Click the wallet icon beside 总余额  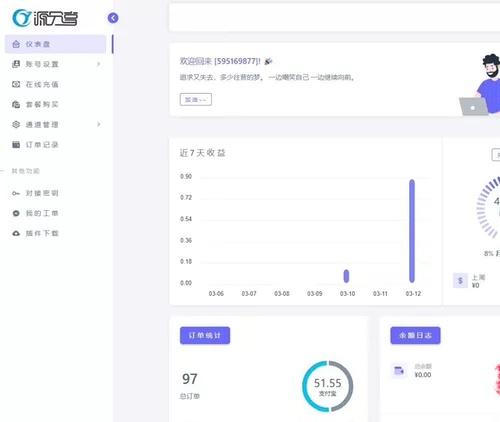[399, 370]
